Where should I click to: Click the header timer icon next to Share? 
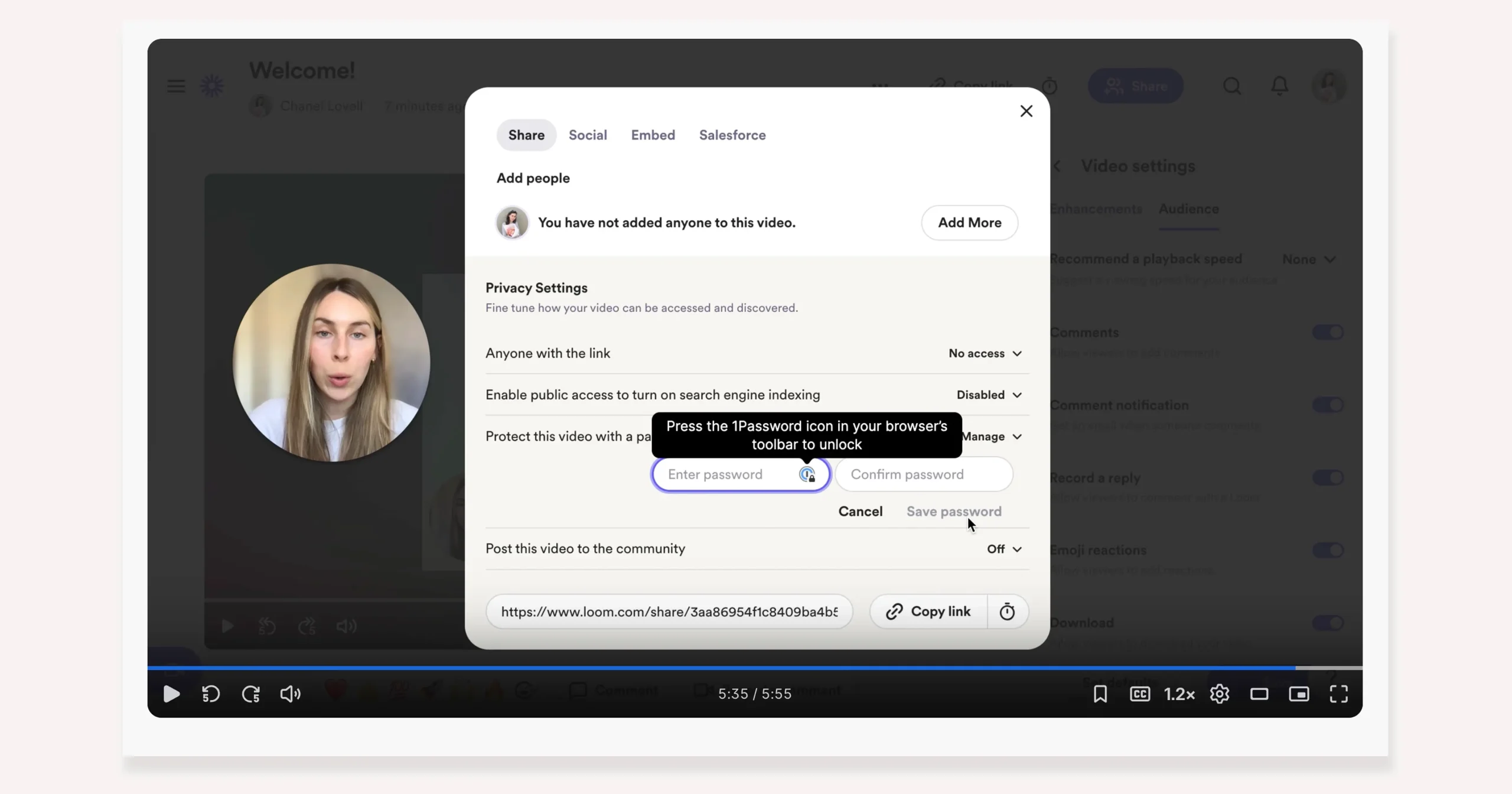click(1050, 86)
